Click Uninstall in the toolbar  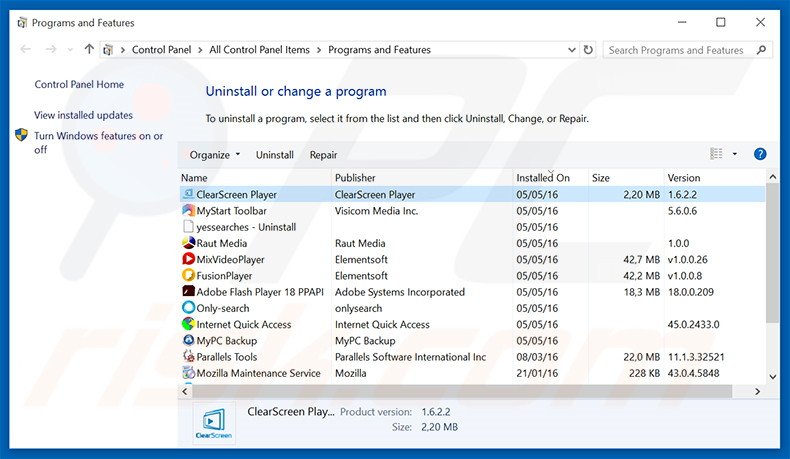tap(275, 155)
